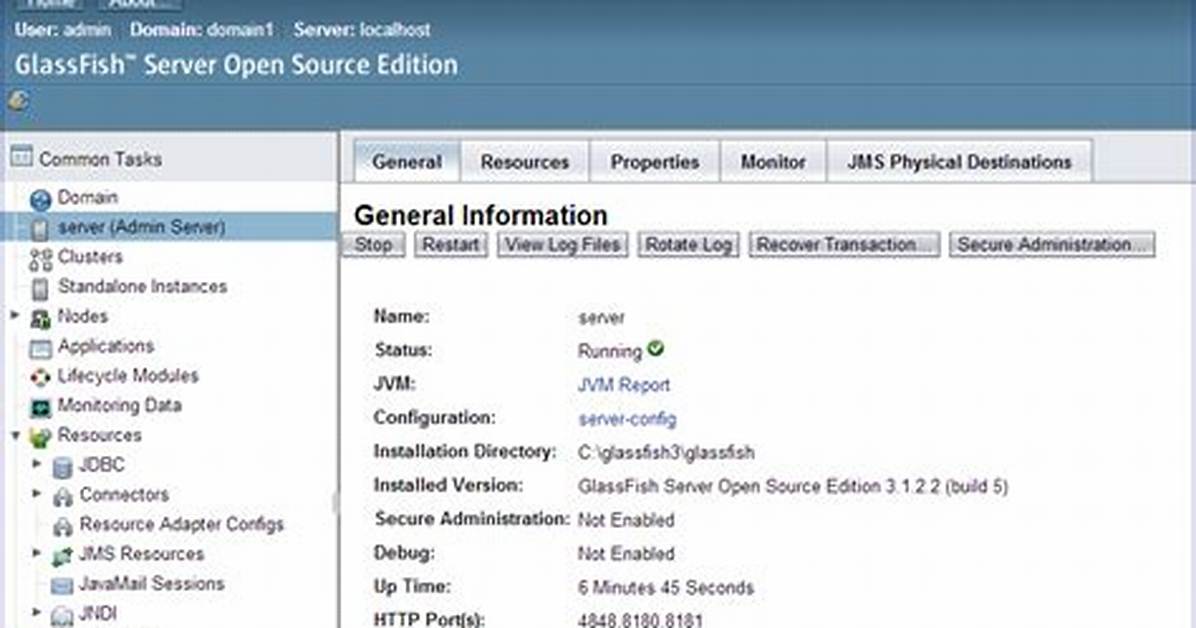Click the Applications icon
The height and width of the screenshot is (628, 1196).
(x=40, y=348)
